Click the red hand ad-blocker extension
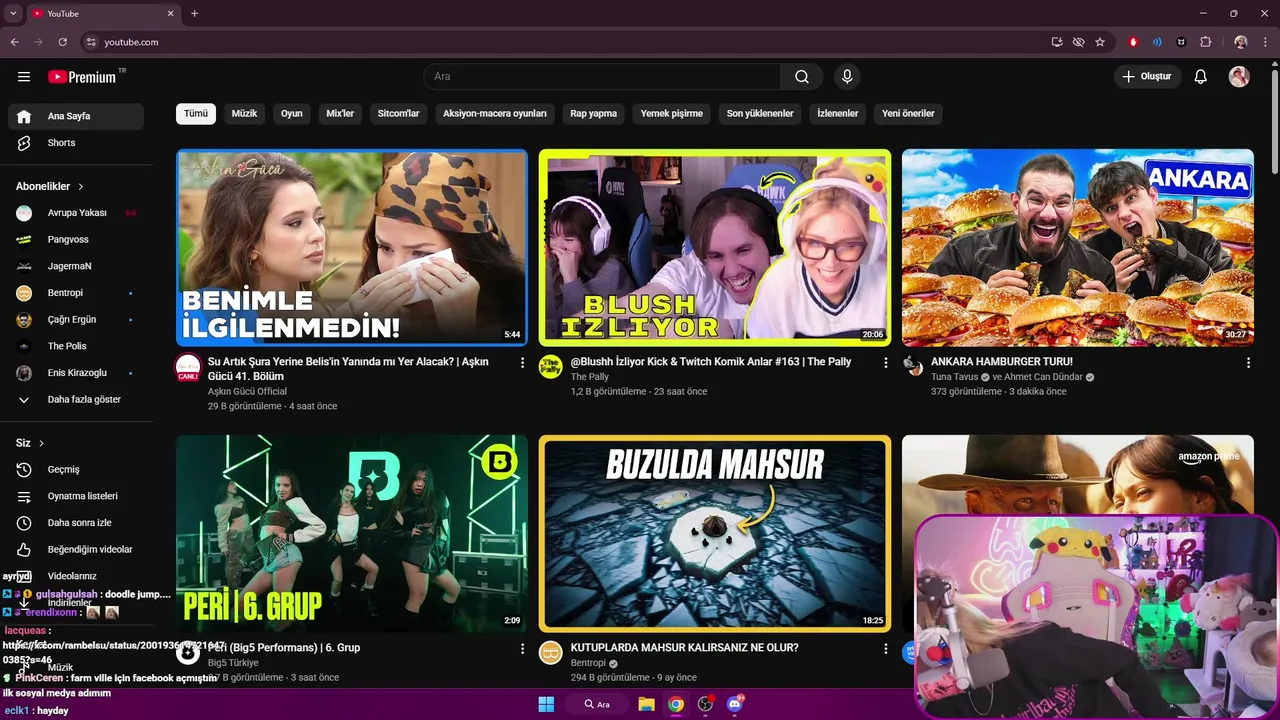 (x=1133, y=42)
